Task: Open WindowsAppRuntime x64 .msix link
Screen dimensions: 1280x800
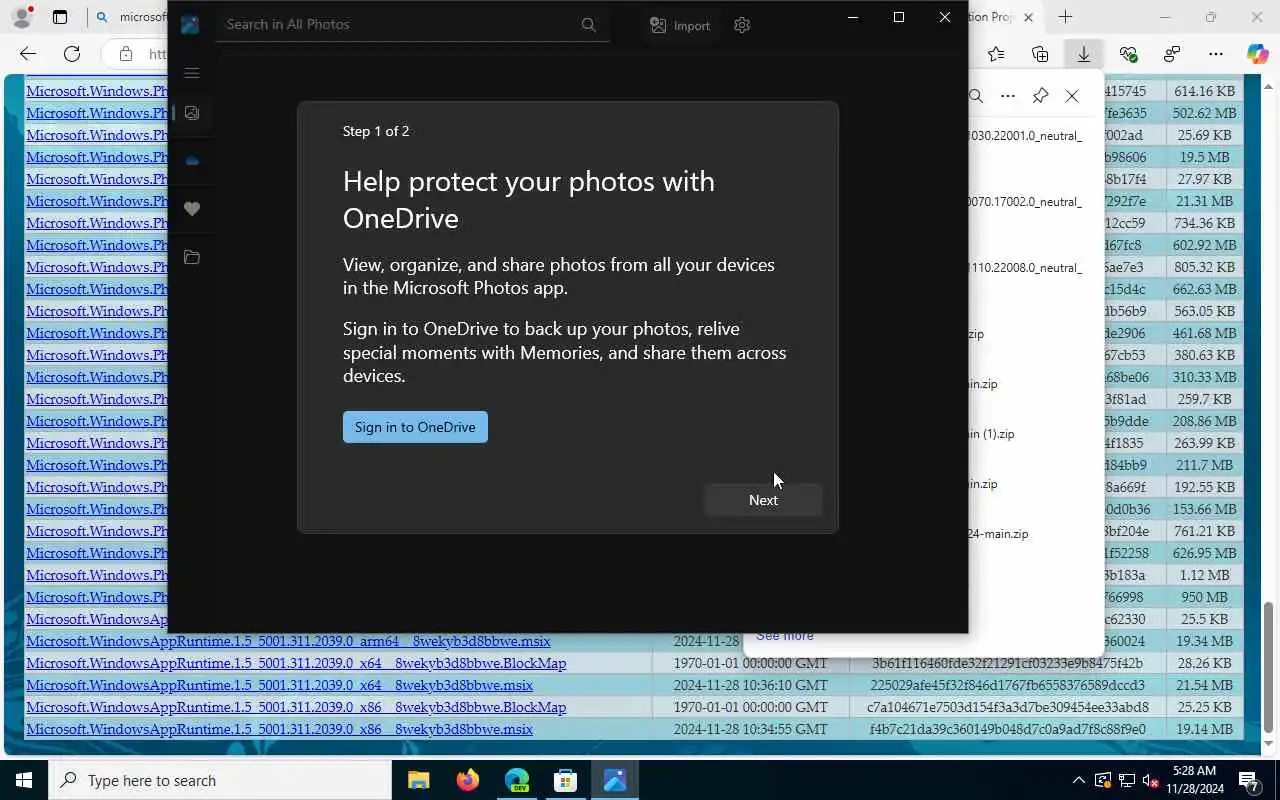Action: pyautogui.click(x=279, y=685)
